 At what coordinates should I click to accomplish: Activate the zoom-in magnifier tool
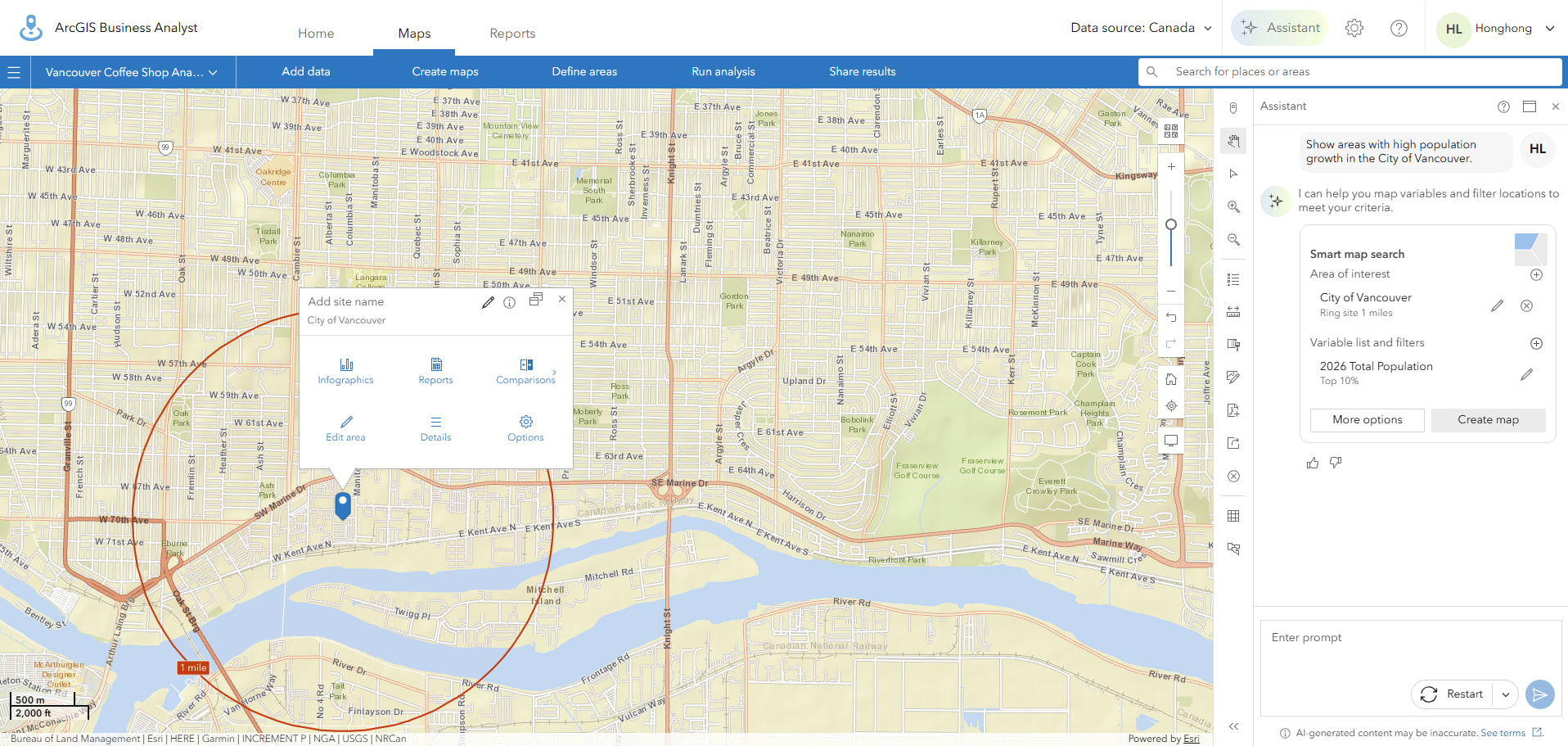click(x=1233, y=206)
